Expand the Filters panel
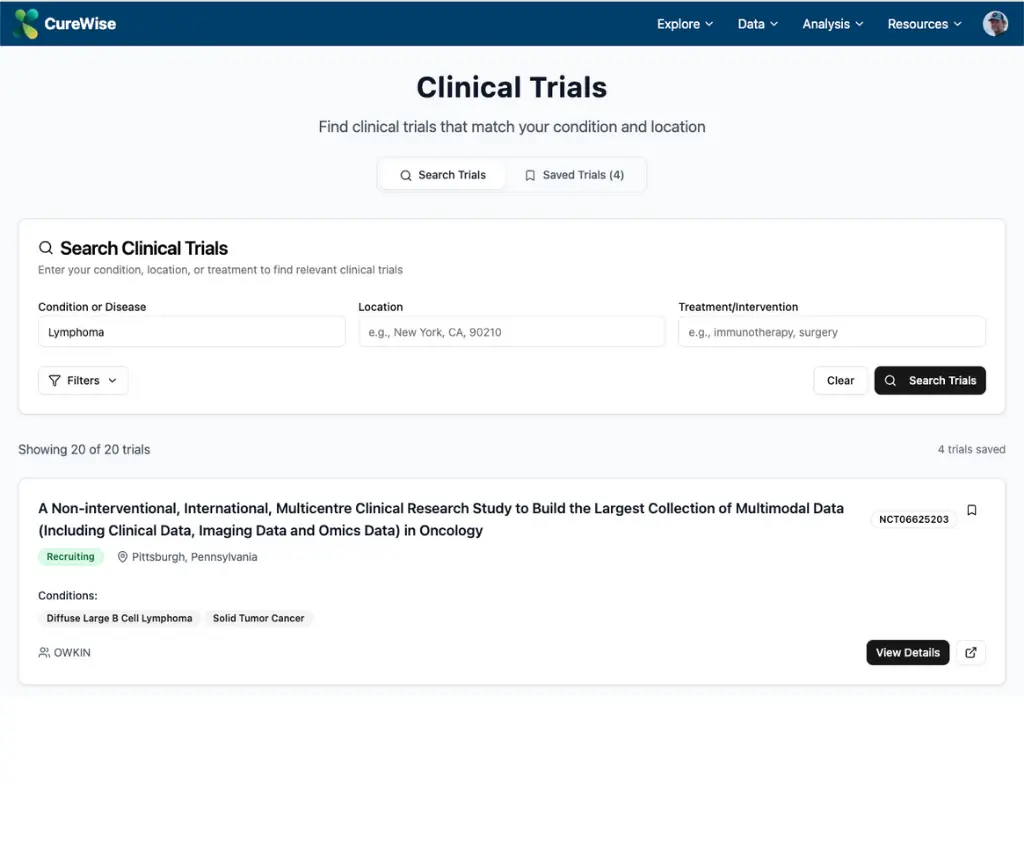This screenshot has height=860, width=1024. click(83, 380)
